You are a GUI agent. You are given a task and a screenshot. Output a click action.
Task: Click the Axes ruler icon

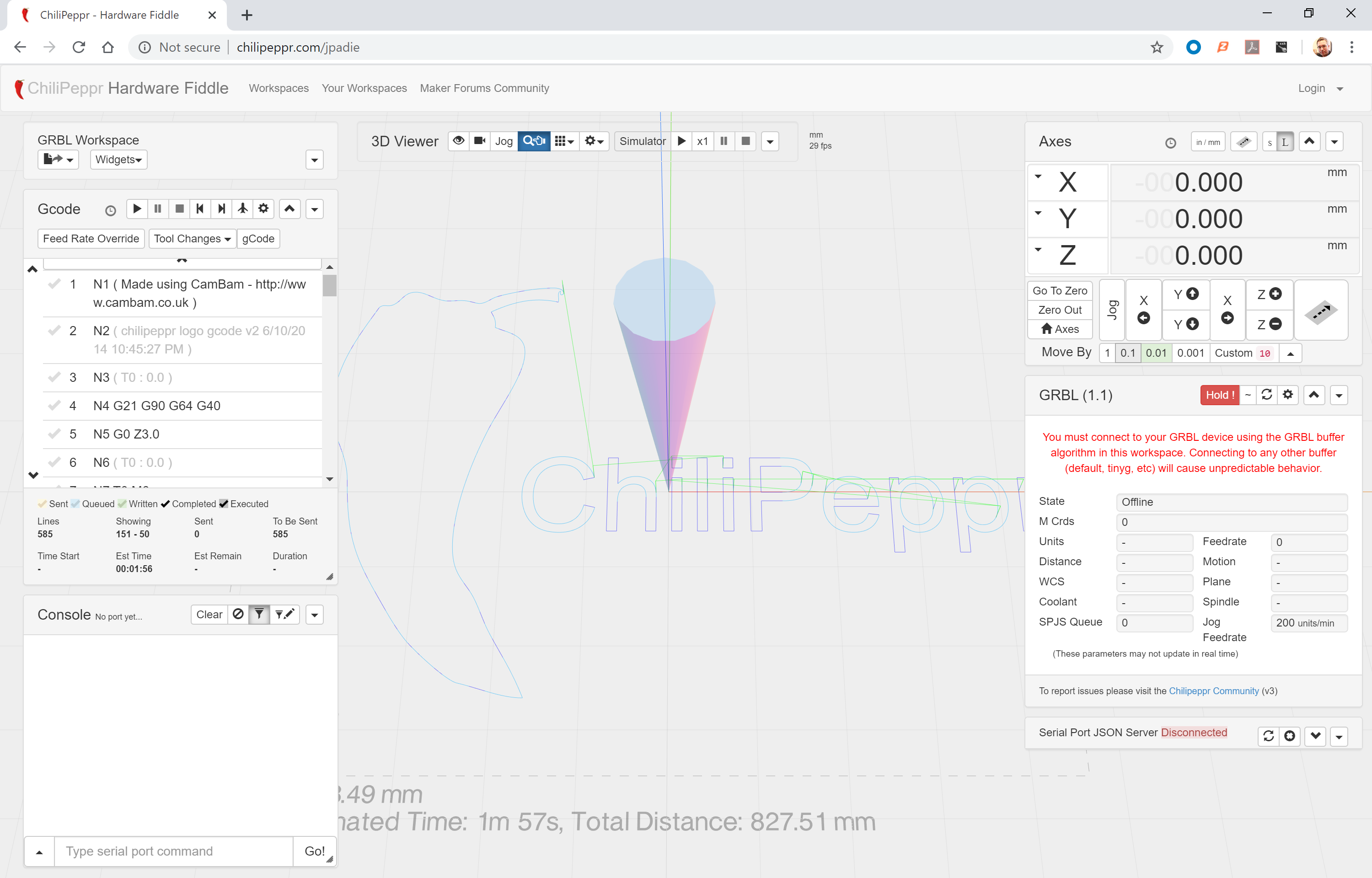(1244, 142)
